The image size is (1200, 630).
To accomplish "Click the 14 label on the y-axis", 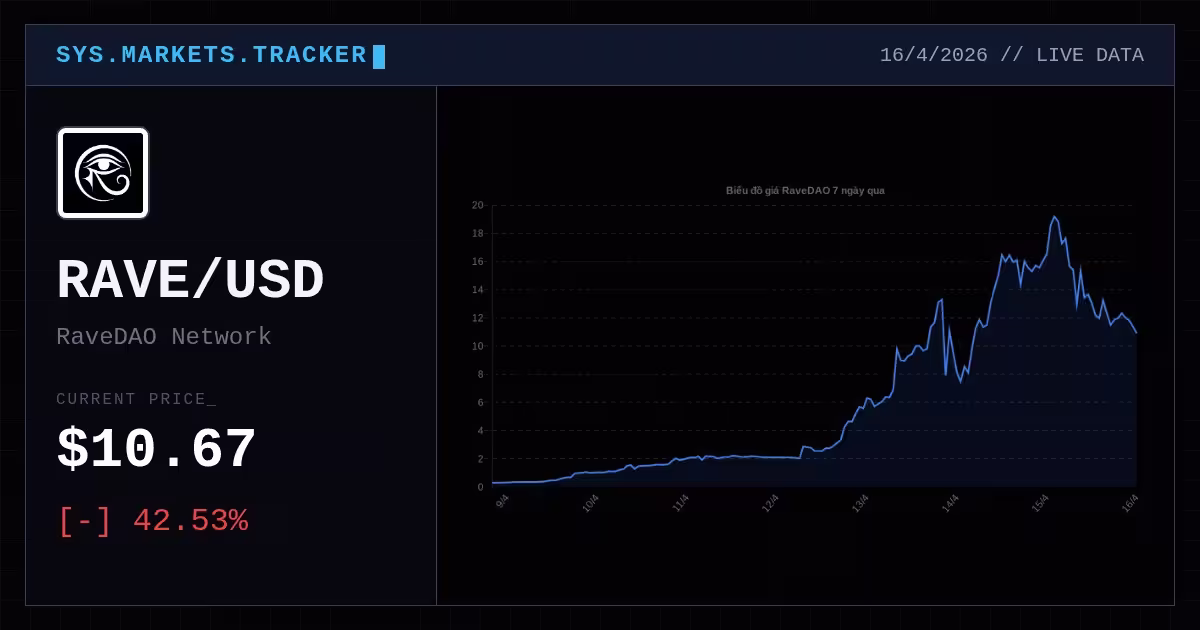I will [478, 290].
